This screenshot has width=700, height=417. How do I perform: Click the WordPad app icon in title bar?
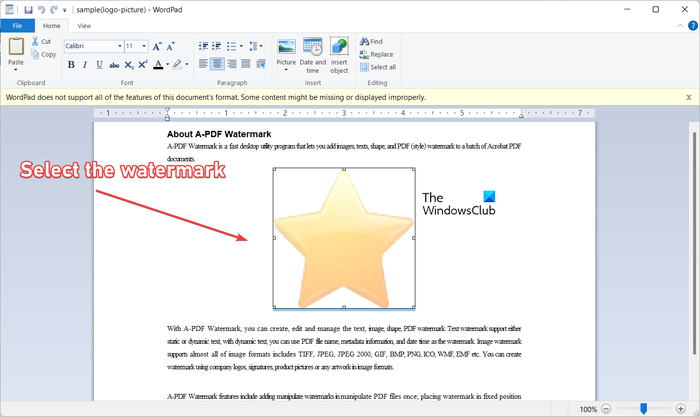point(9,9)
